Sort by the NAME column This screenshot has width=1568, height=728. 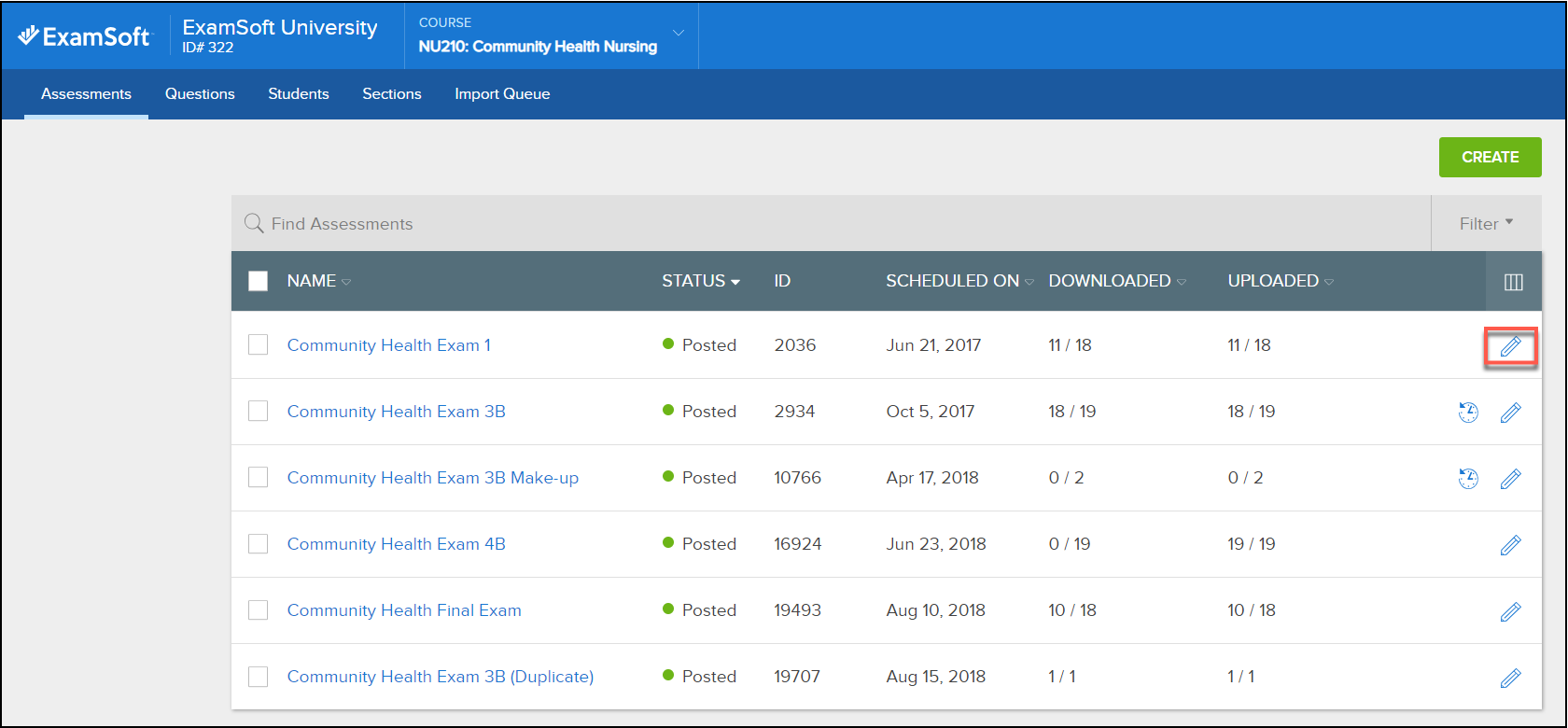318,281
